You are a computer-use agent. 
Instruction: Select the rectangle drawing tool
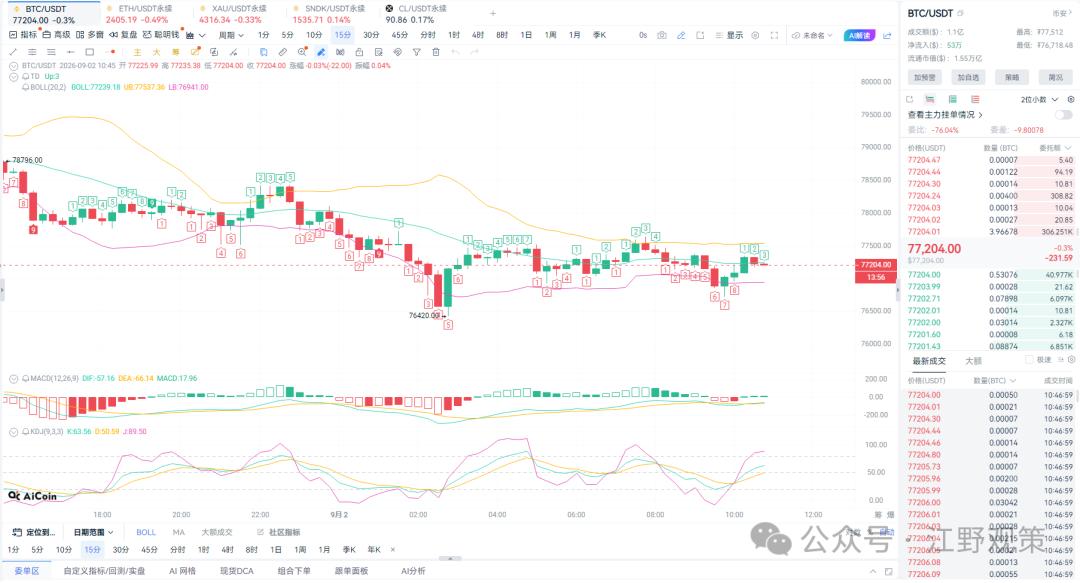pyautogui.click(x=90, y=52)
